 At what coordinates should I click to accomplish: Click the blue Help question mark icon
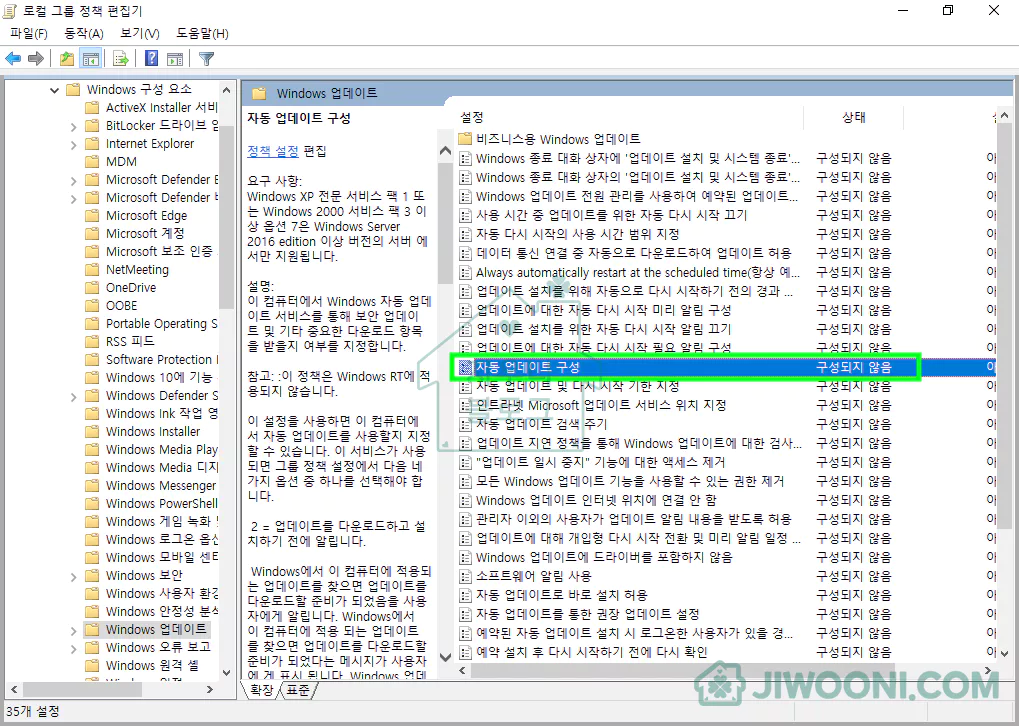point(151,58)
